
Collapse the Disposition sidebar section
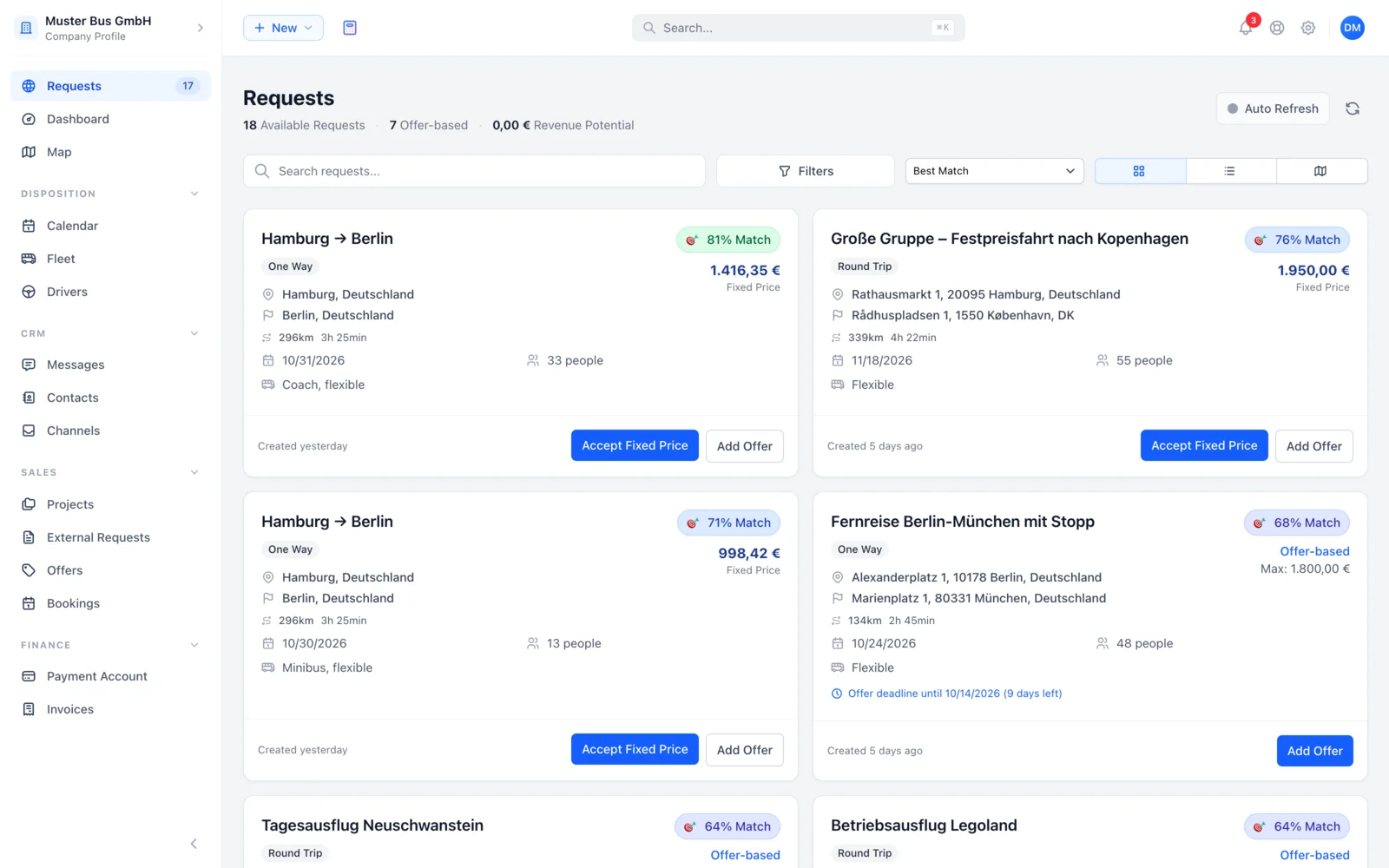pyautogui.click(x=194, y=194)
